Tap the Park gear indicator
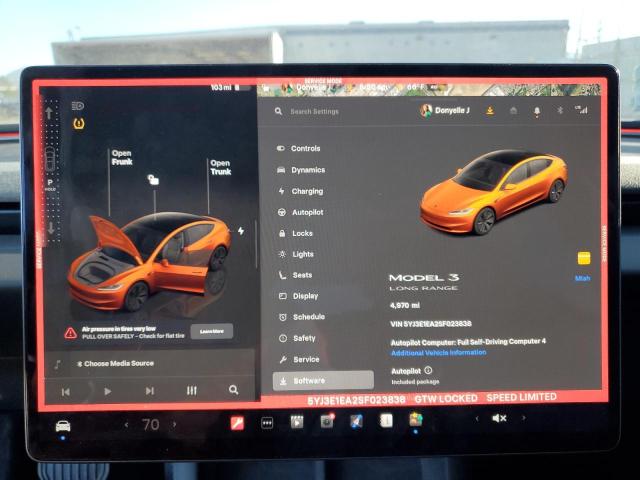Screen dimensions: 640x480 (50, 184)
